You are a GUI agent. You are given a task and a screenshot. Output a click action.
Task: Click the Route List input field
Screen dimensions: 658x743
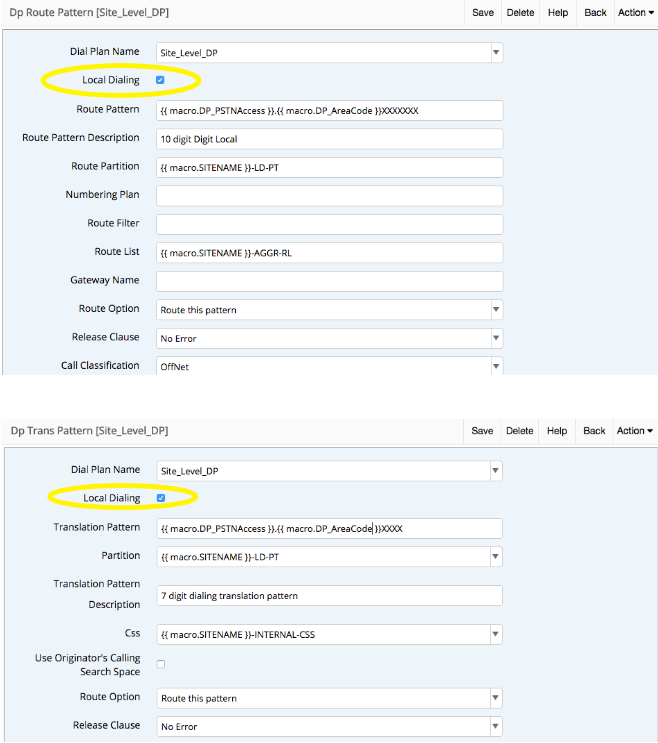coord(329,253)
